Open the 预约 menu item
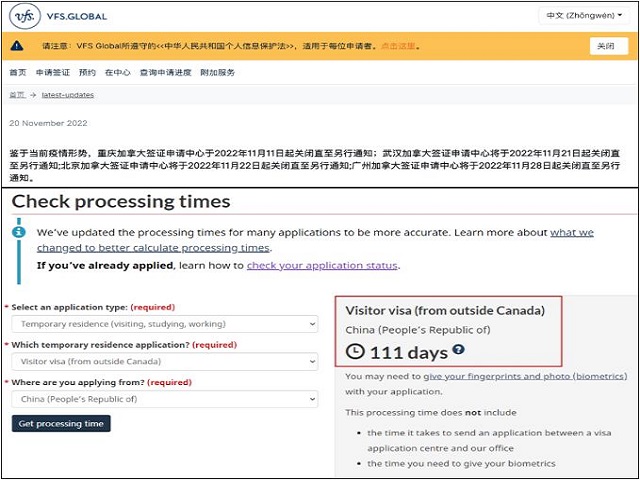Viewport: 640px width, 480px height. tap(87, 73)
